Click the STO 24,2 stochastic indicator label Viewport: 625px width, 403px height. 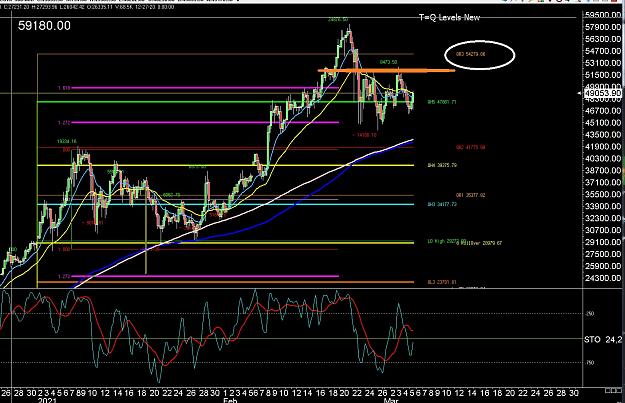pos(603,339)
